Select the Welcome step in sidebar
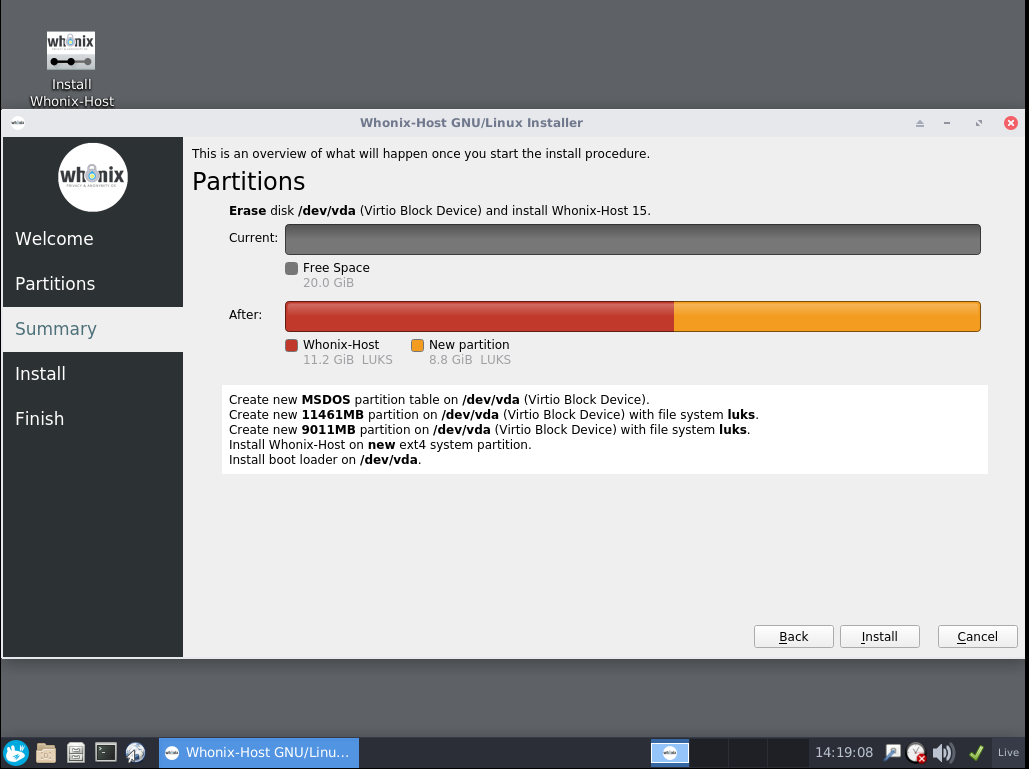 54,239
